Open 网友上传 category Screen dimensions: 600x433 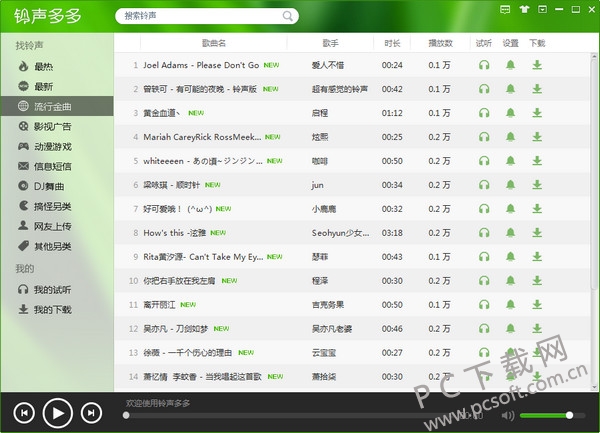coord(57,226)
